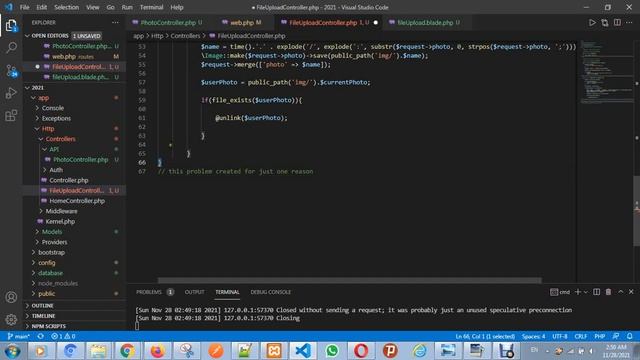Expand the Models folder
Screen dimensions: 640x360
[x=75, y=231]
